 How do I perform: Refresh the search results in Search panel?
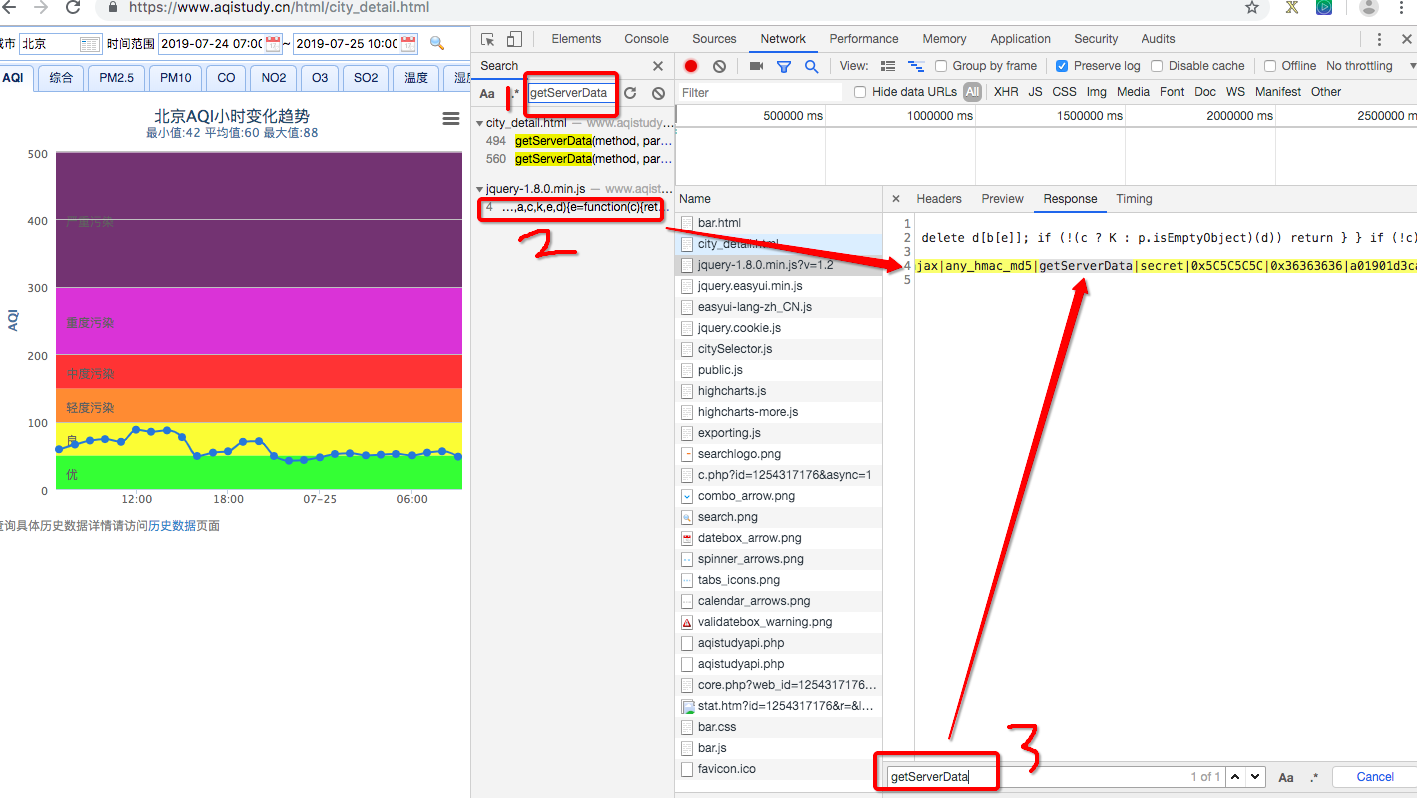click(x=630, y=93)
